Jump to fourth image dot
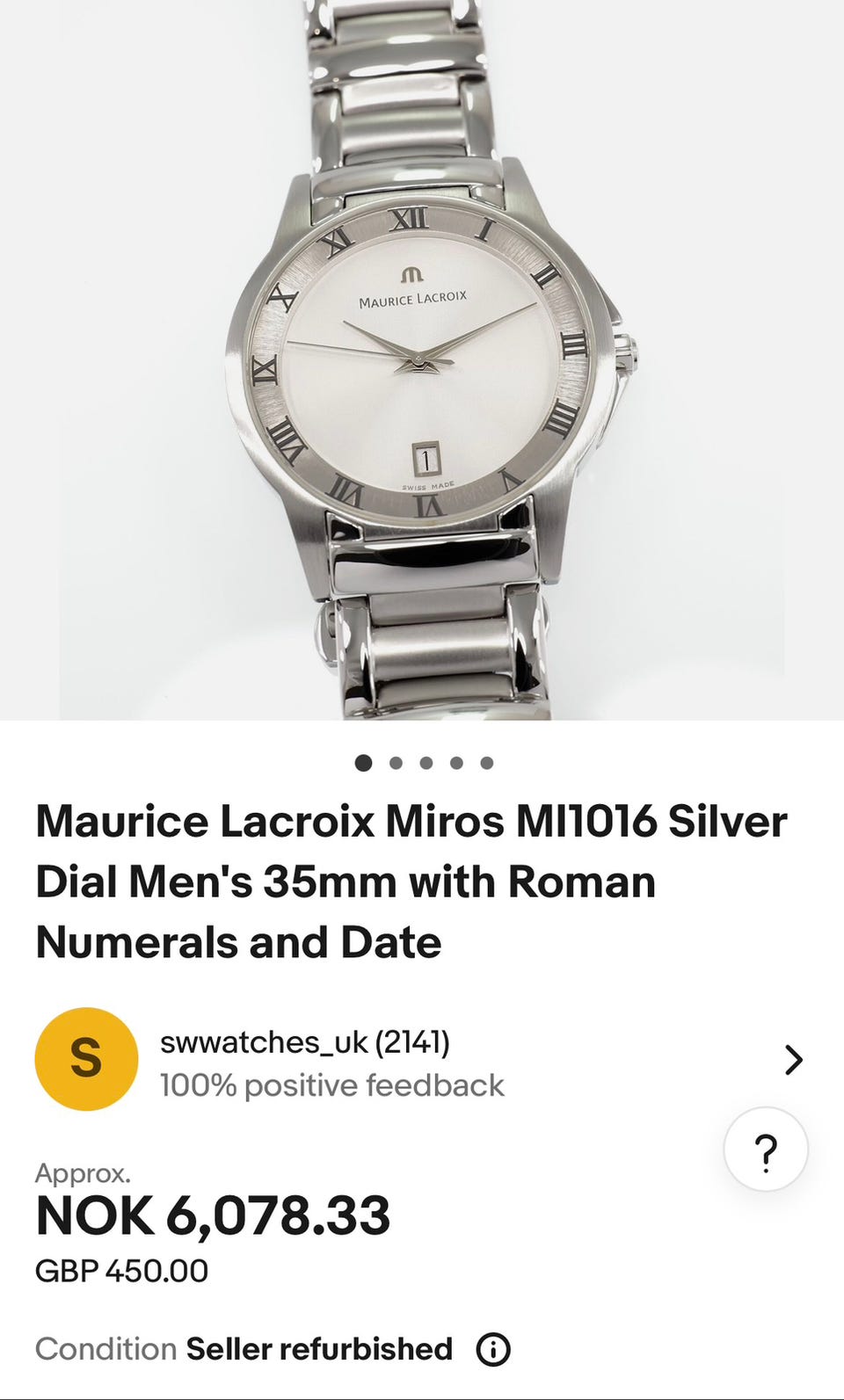The height and width of the screenshot is (1400, 844). 456,763
